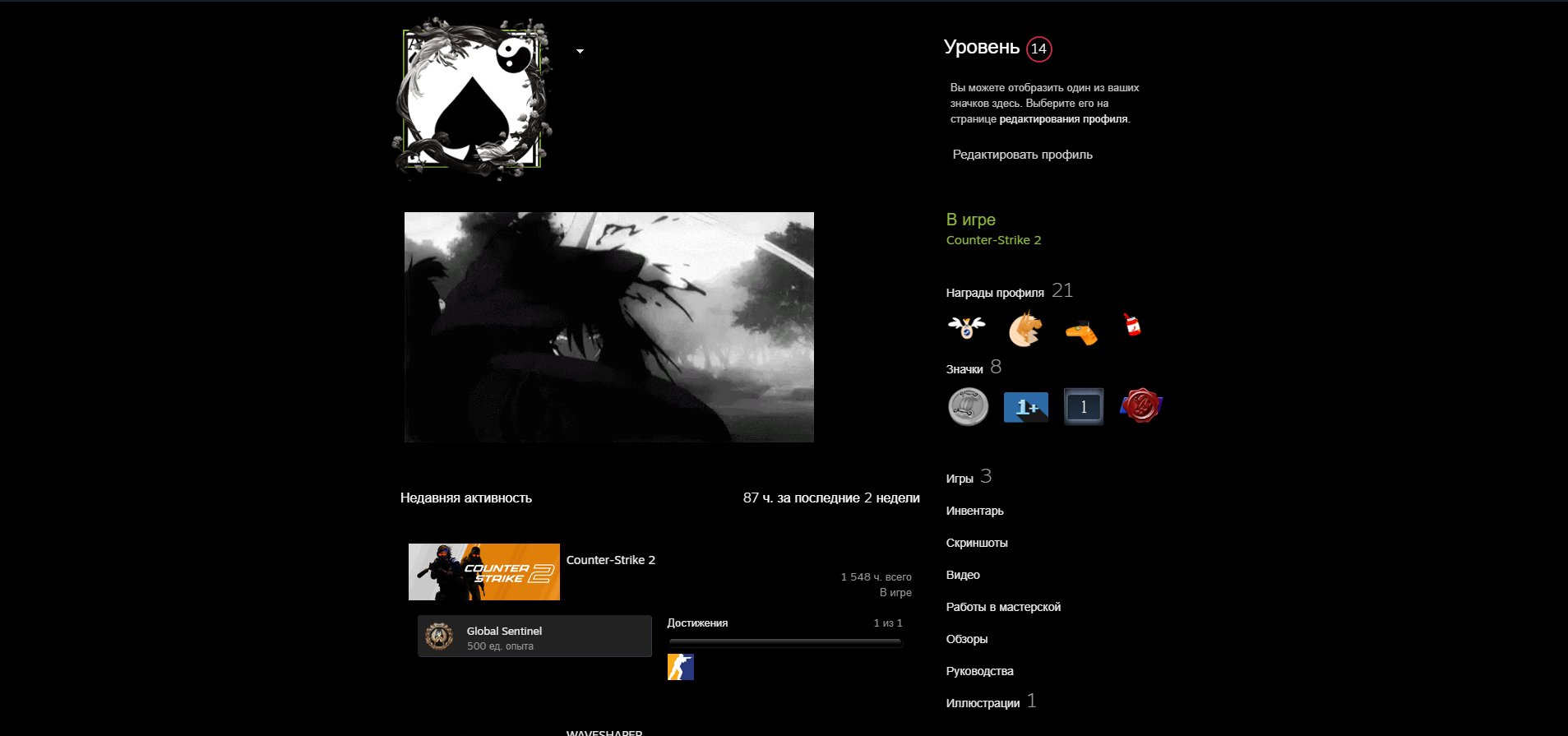
Task: Click the black-and-white artwork showcase image
Action: 609,327
